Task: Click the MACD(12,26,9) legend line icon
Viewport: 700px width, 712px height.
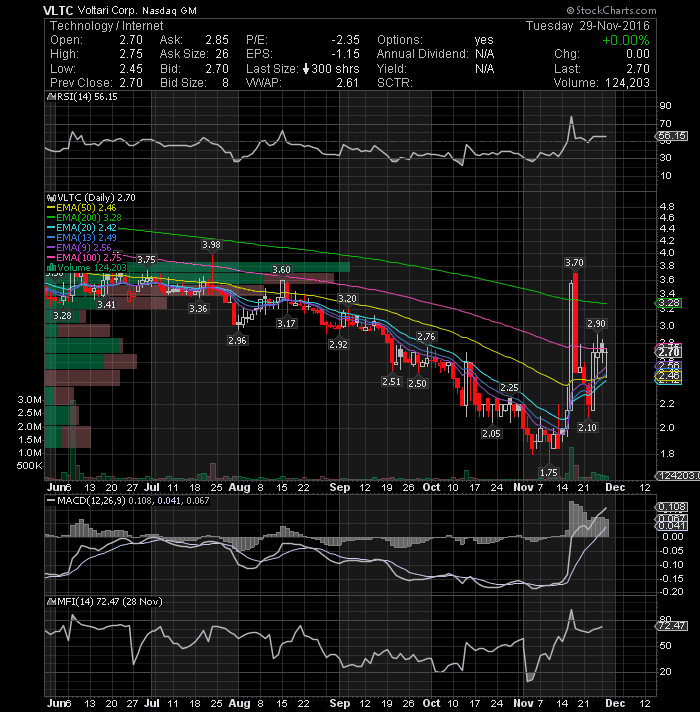Action: click(51, 500)
